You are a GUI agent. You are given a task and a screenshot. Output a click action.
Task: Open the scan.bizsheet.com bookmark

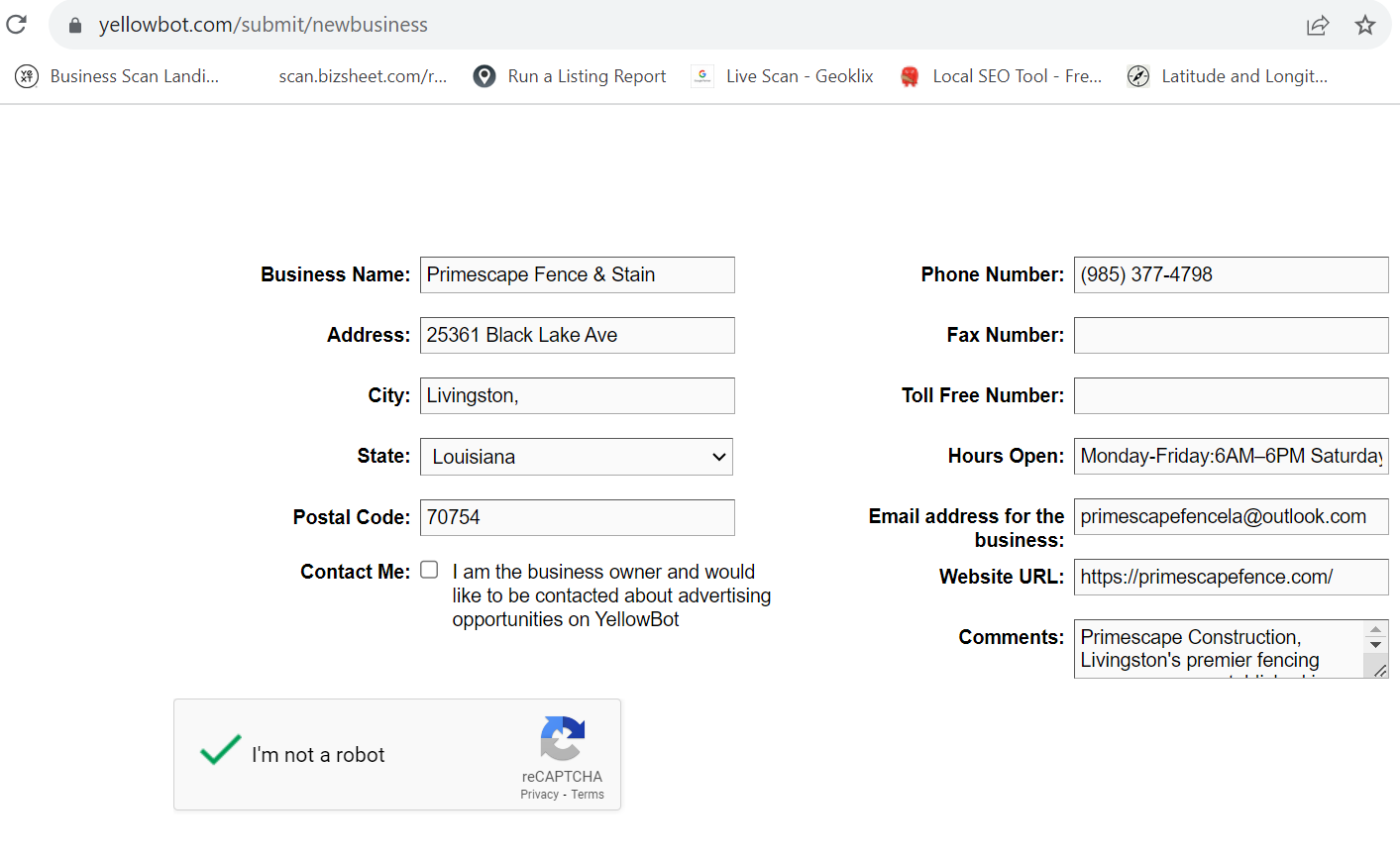[x=362, y=76]
